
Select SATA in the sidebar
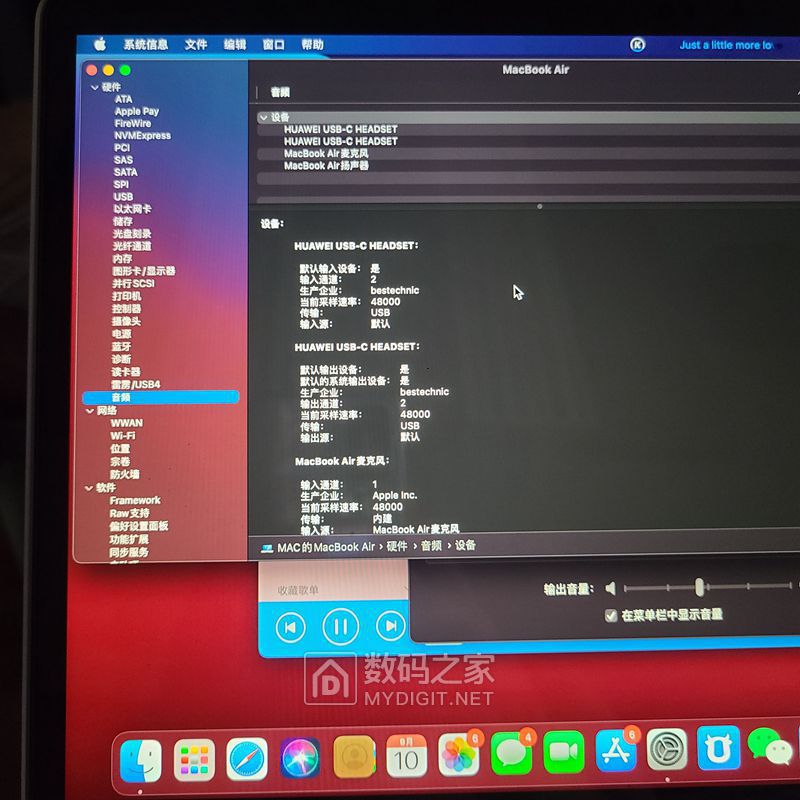click(126, 172)
